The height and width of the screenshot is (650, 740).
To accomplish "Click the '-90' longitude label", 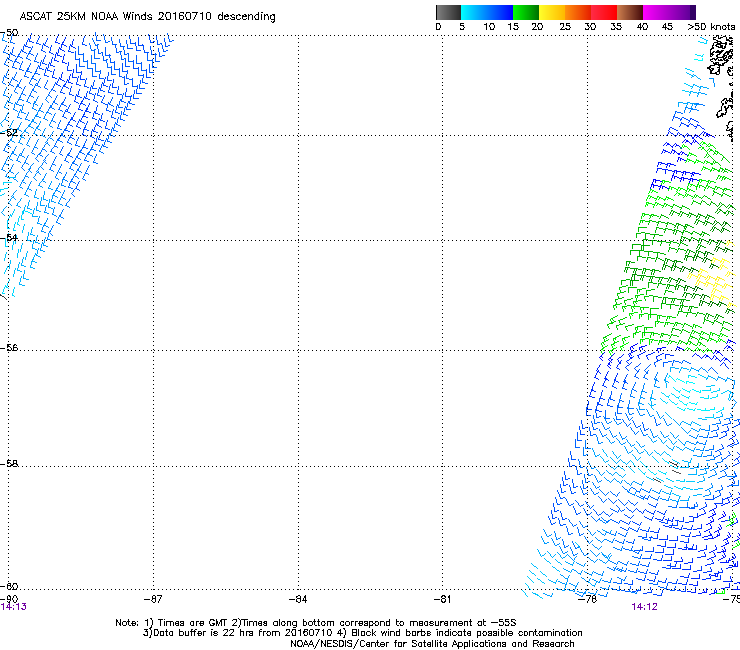I will pyautogui.click(x=9, y=599).
